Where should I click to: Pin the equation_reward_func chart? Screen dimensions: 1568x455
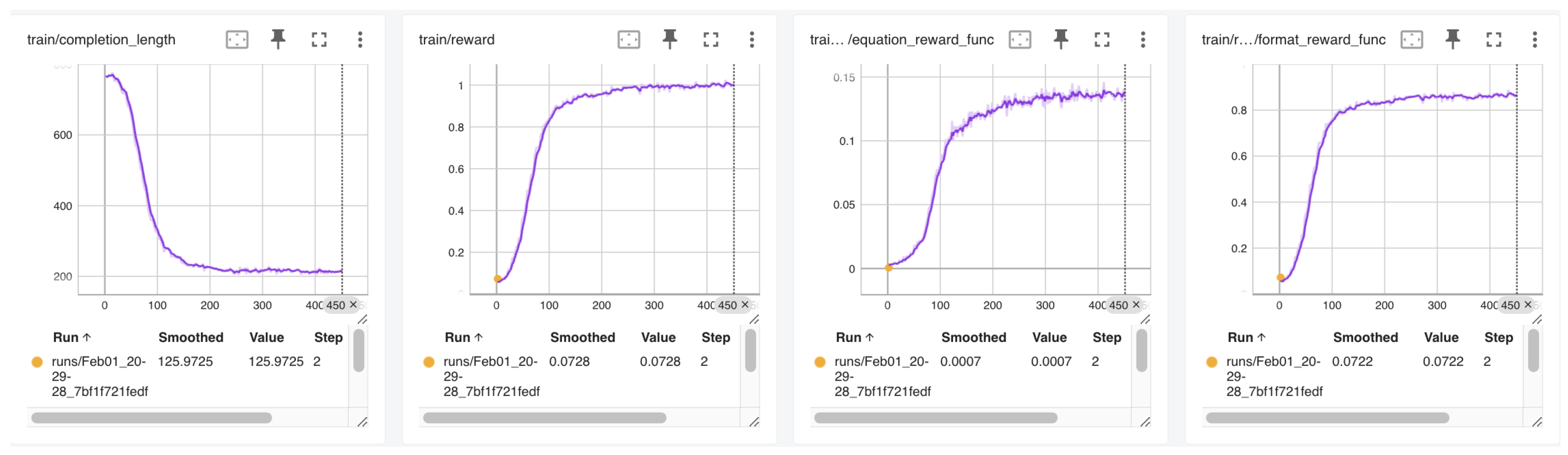(1060, 39)
